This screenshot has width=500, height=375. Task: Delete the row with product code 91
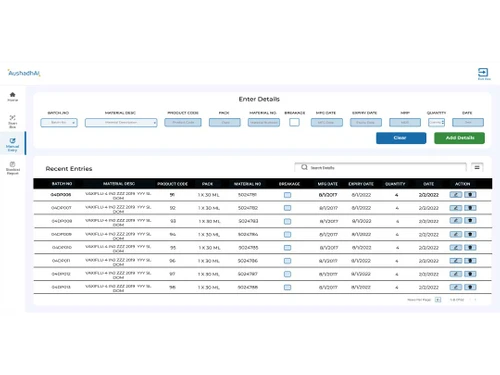coord(470,194)
